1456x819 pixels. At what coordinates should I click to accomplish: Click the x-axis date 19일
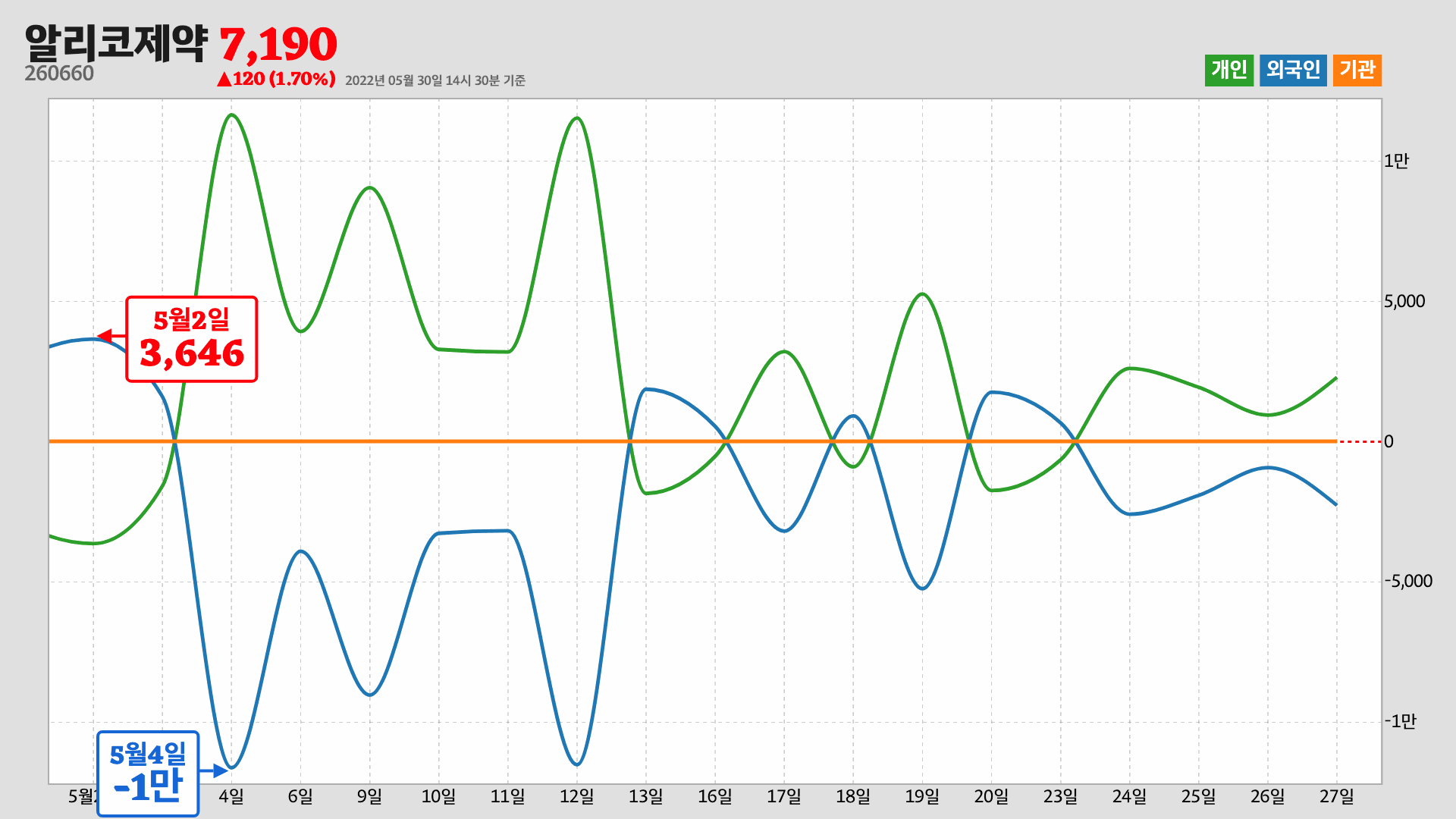(x=922, y=796)
